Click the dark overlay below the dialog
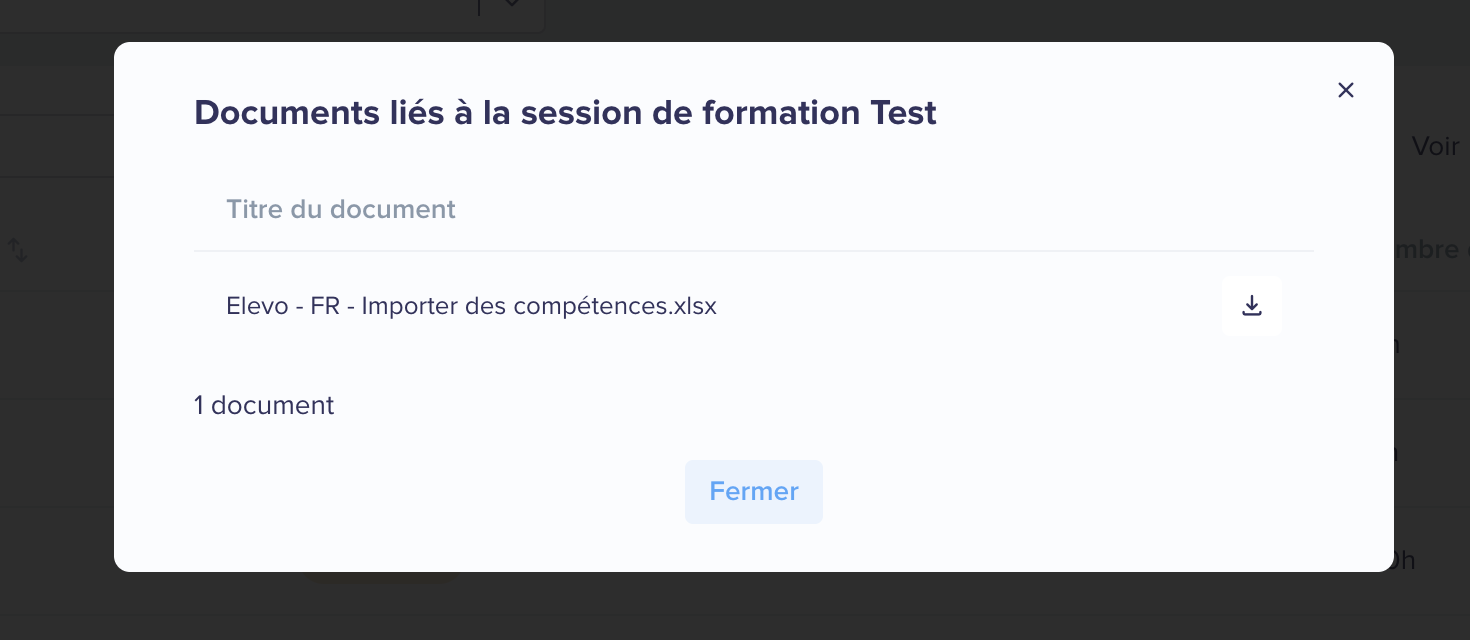 [x=735, y=606]
